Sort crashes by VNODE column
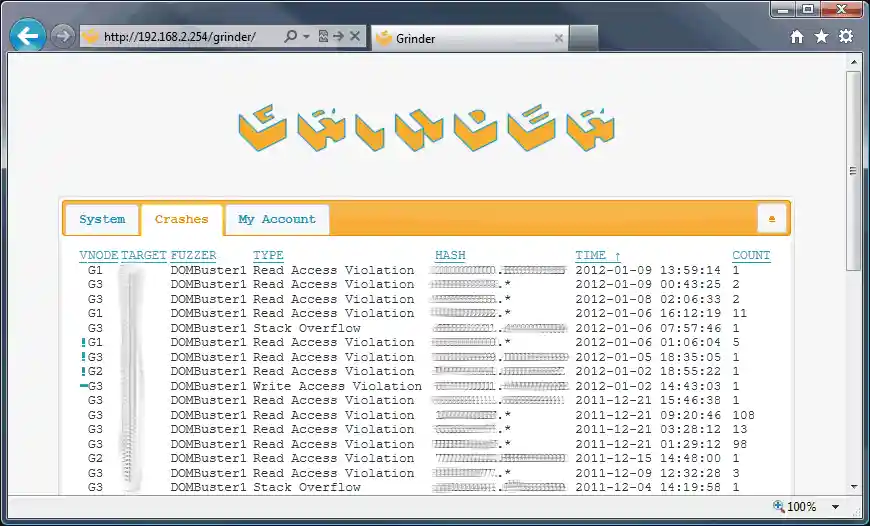 click(99, 255)
